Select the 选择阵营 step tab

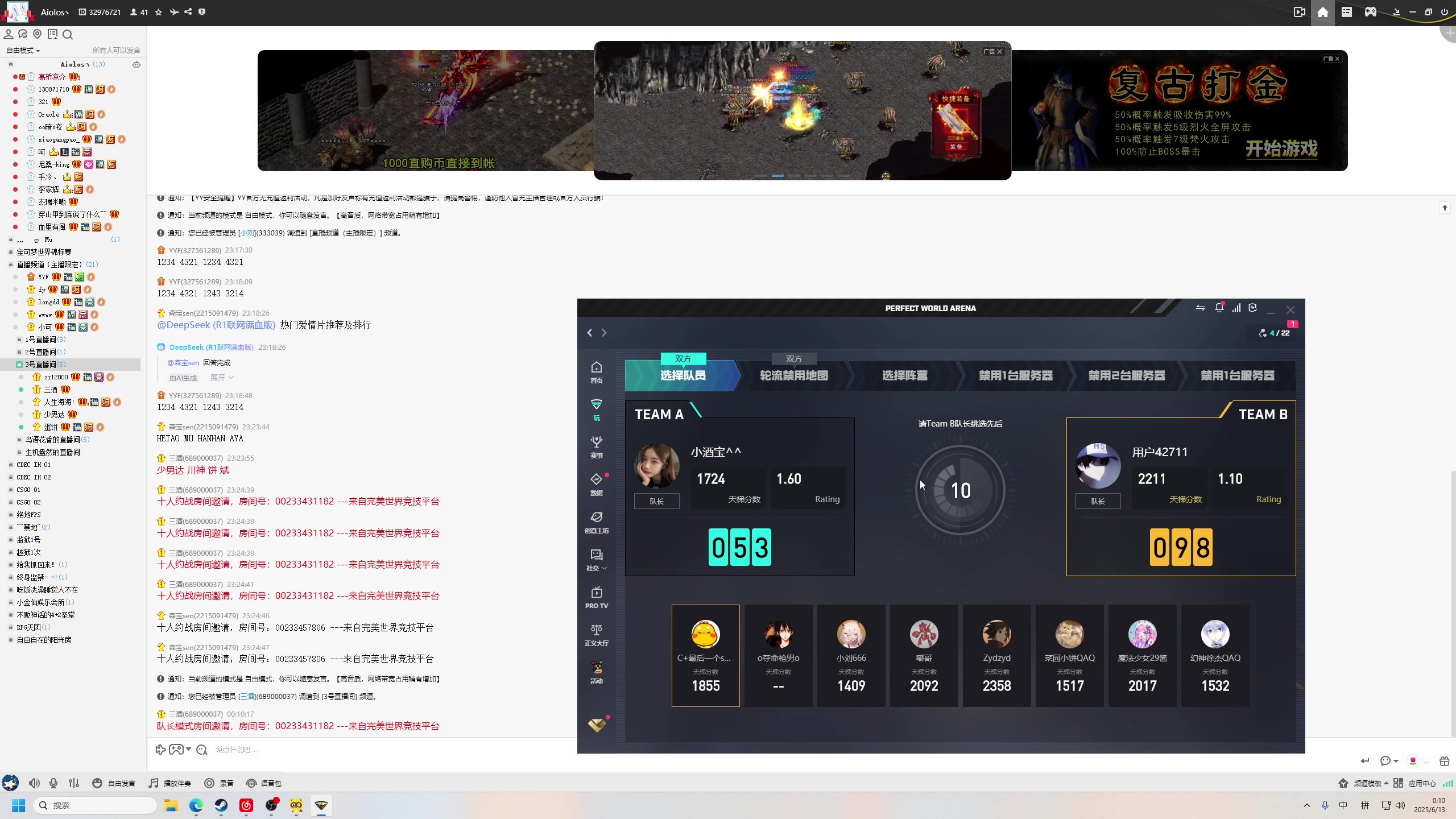(x=904, y=375)
